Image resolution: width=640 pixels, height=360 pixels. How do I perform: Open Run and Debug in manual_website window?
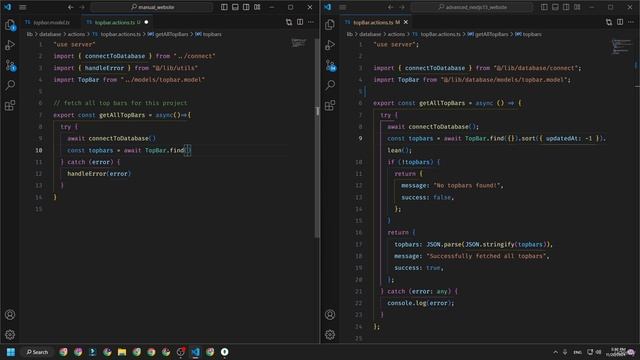click(10, 45)
